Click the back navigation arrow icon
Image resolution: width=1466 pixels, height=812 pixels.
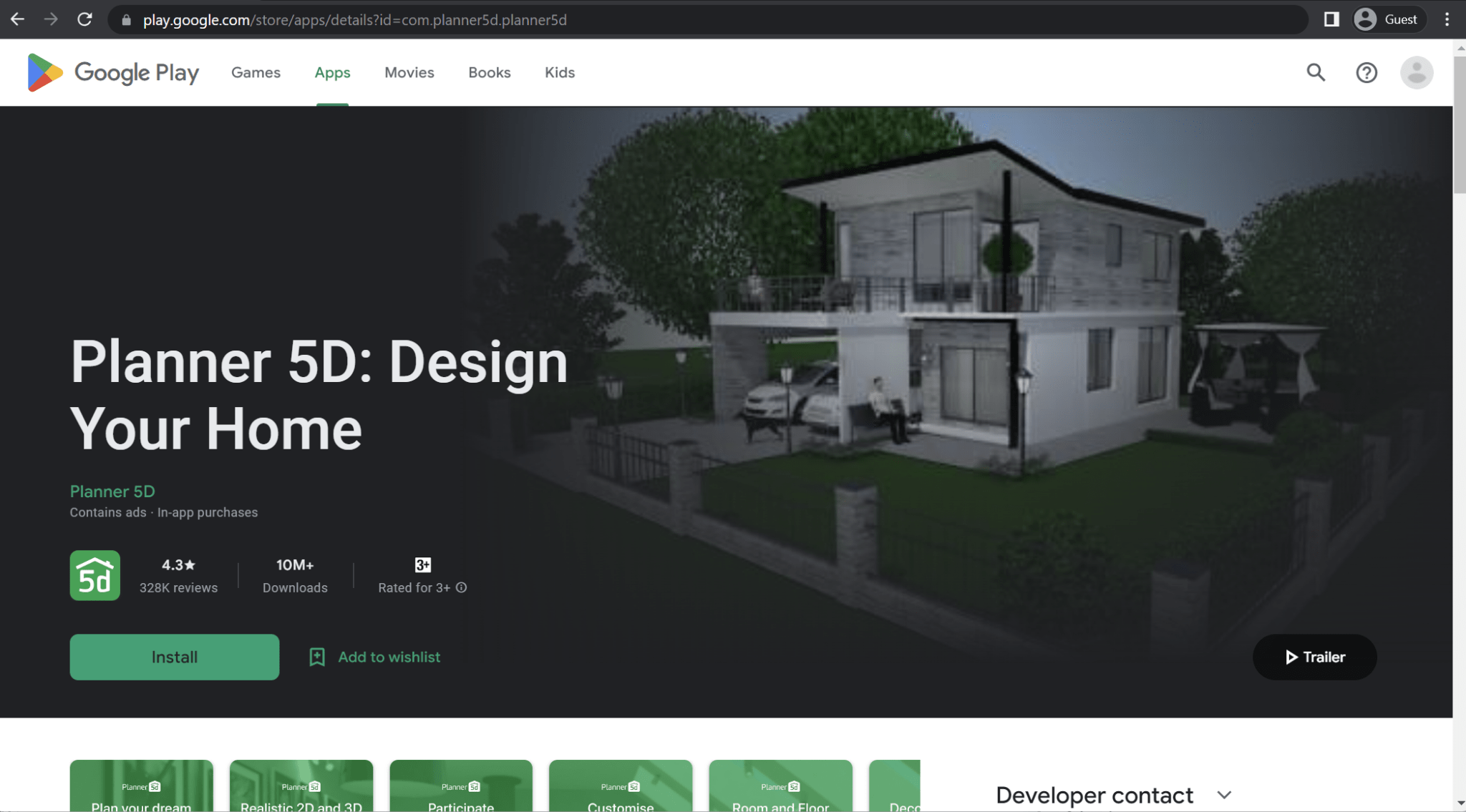[x=19, y=19]
